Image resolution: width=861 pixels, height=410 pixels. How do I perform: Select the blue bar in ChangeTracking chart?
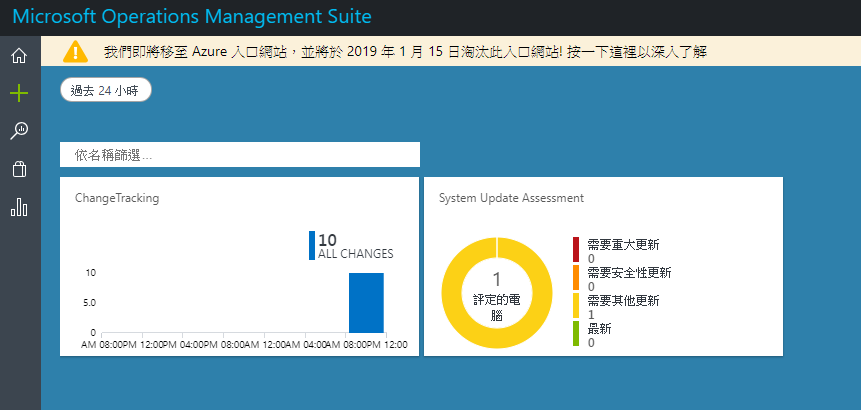[366, 302]
